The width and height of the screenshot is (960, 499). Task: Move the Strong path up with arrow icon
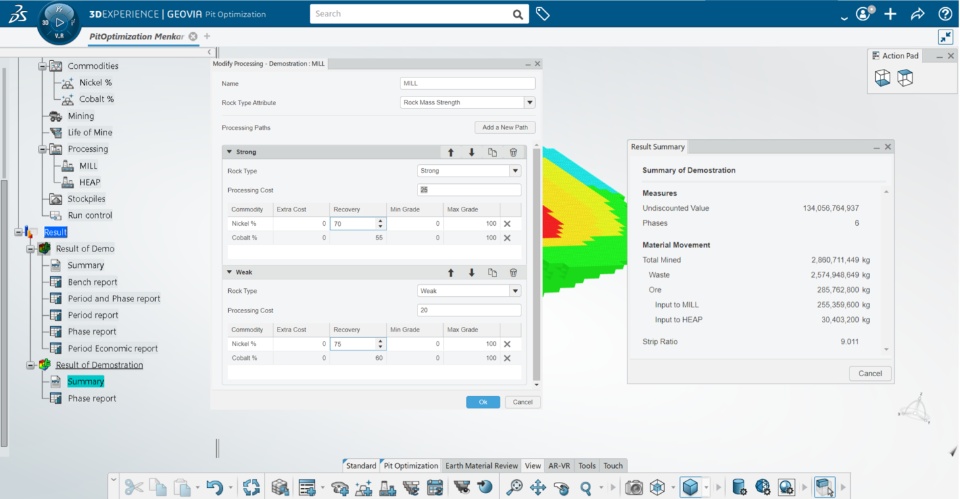tap(451, 152)
